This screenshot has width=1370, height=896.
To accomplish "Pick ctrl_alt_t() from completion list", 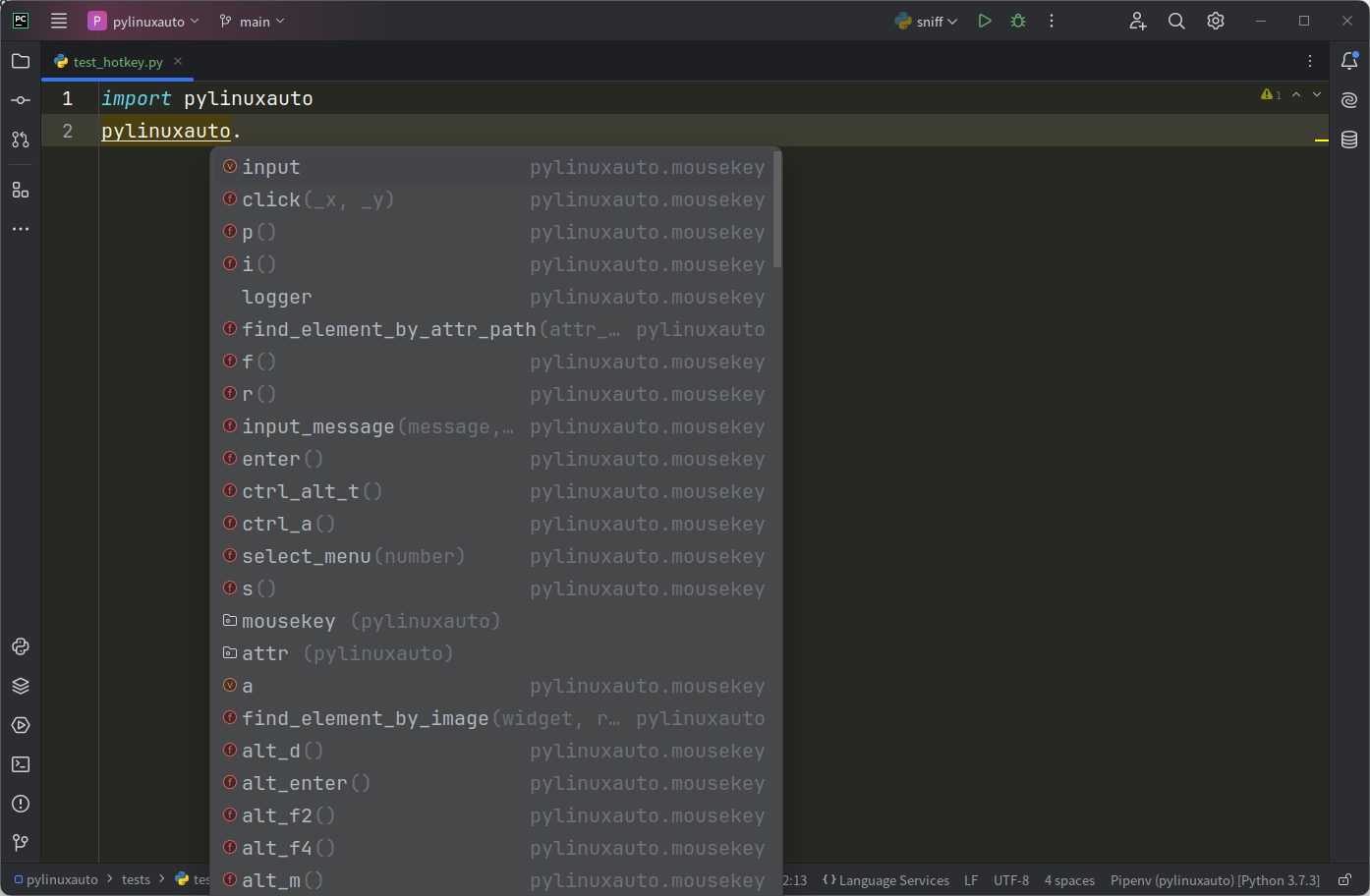I will (493, 491).
